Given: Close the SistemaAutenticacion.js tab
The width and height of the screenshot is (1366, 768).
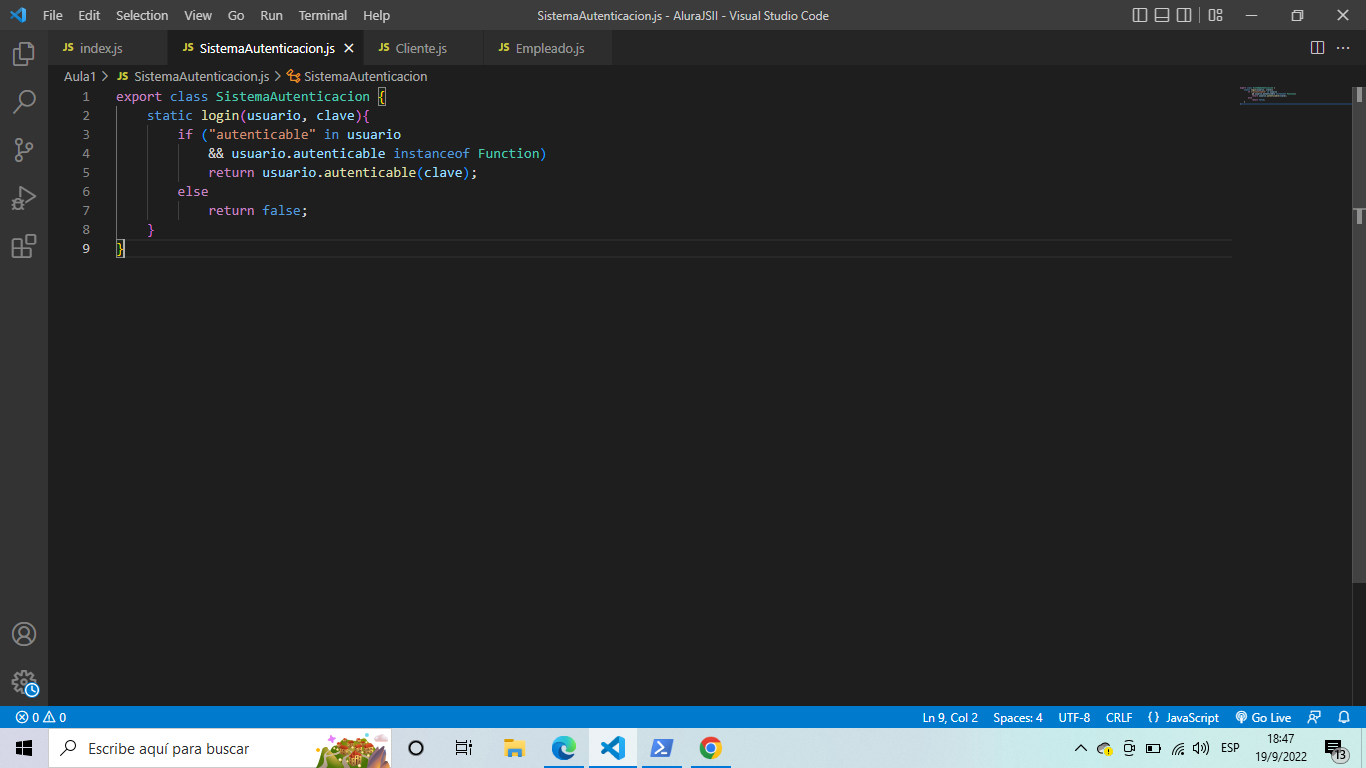Looking at the screenshot, I should (348, 48).
